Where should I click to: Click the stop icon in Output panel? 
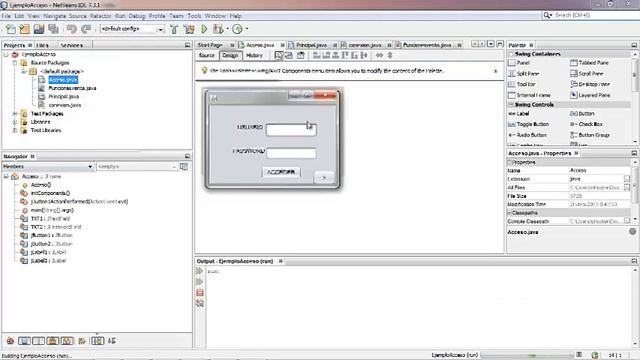click(x=200, y=293)
